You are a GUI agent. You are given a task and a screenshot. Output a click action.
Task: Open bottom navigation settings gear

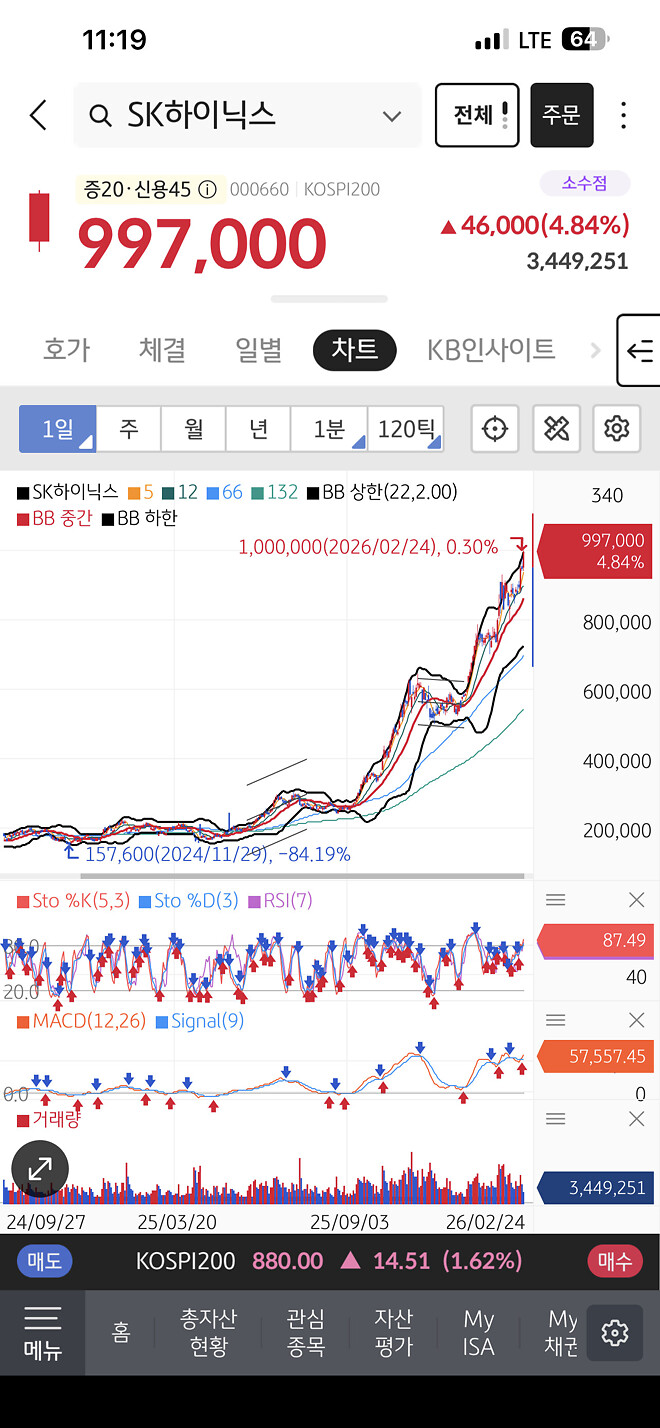614,1332
